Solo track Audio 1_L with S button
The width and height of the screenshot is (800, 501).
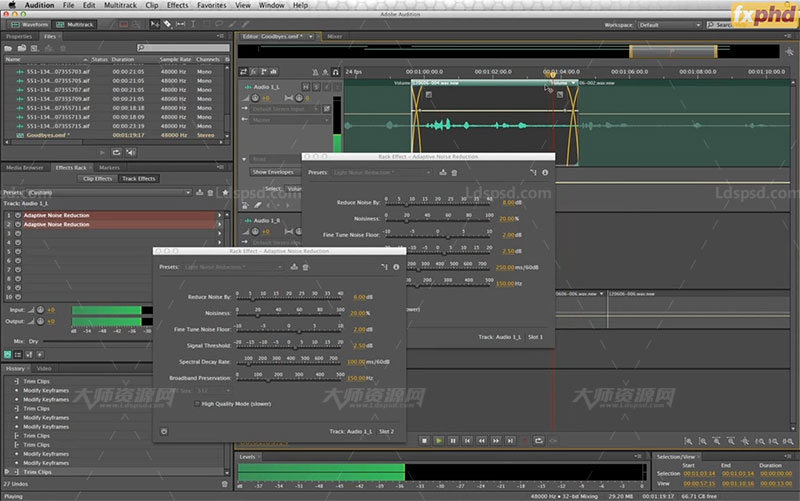316,87
